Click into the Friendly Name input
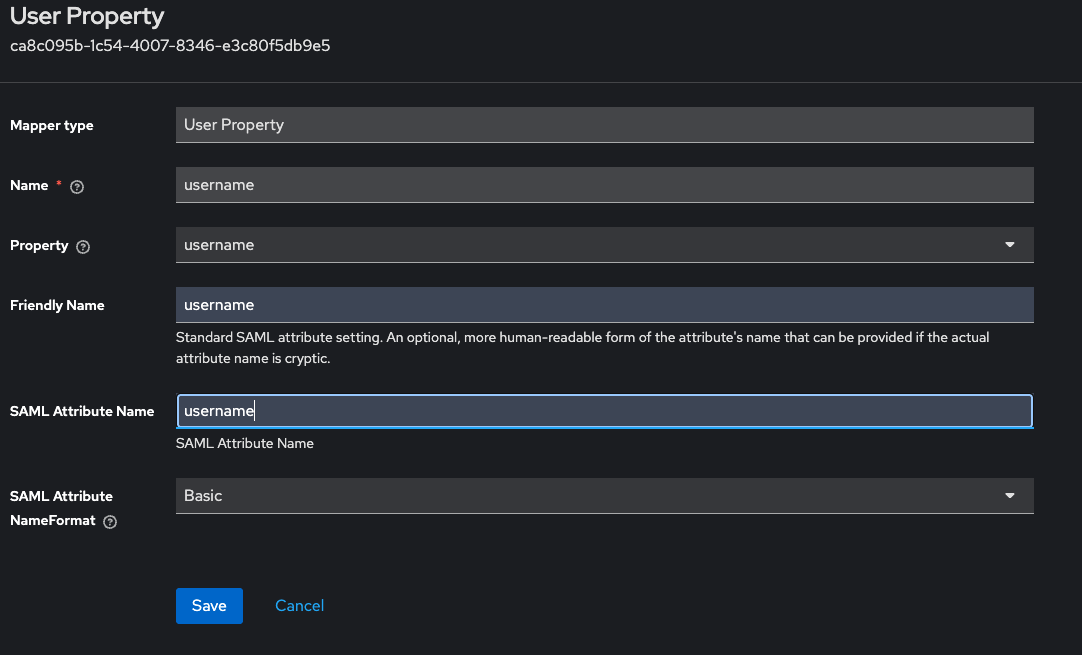1082x655 pixels. pyautogui.click(x=604, y=305)
